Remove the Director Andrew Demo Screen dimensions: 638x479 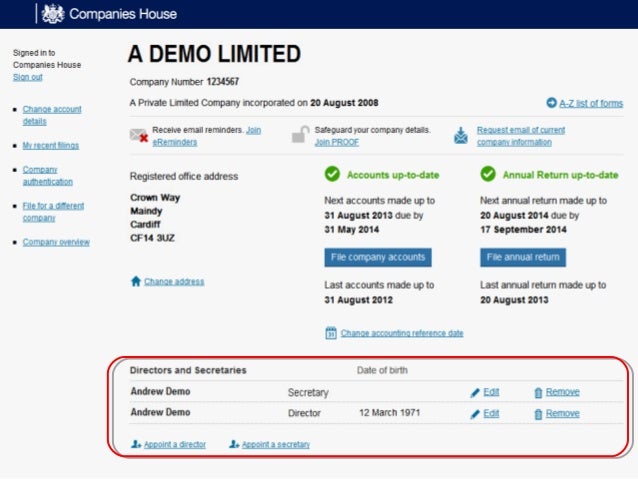click(562, 413)
